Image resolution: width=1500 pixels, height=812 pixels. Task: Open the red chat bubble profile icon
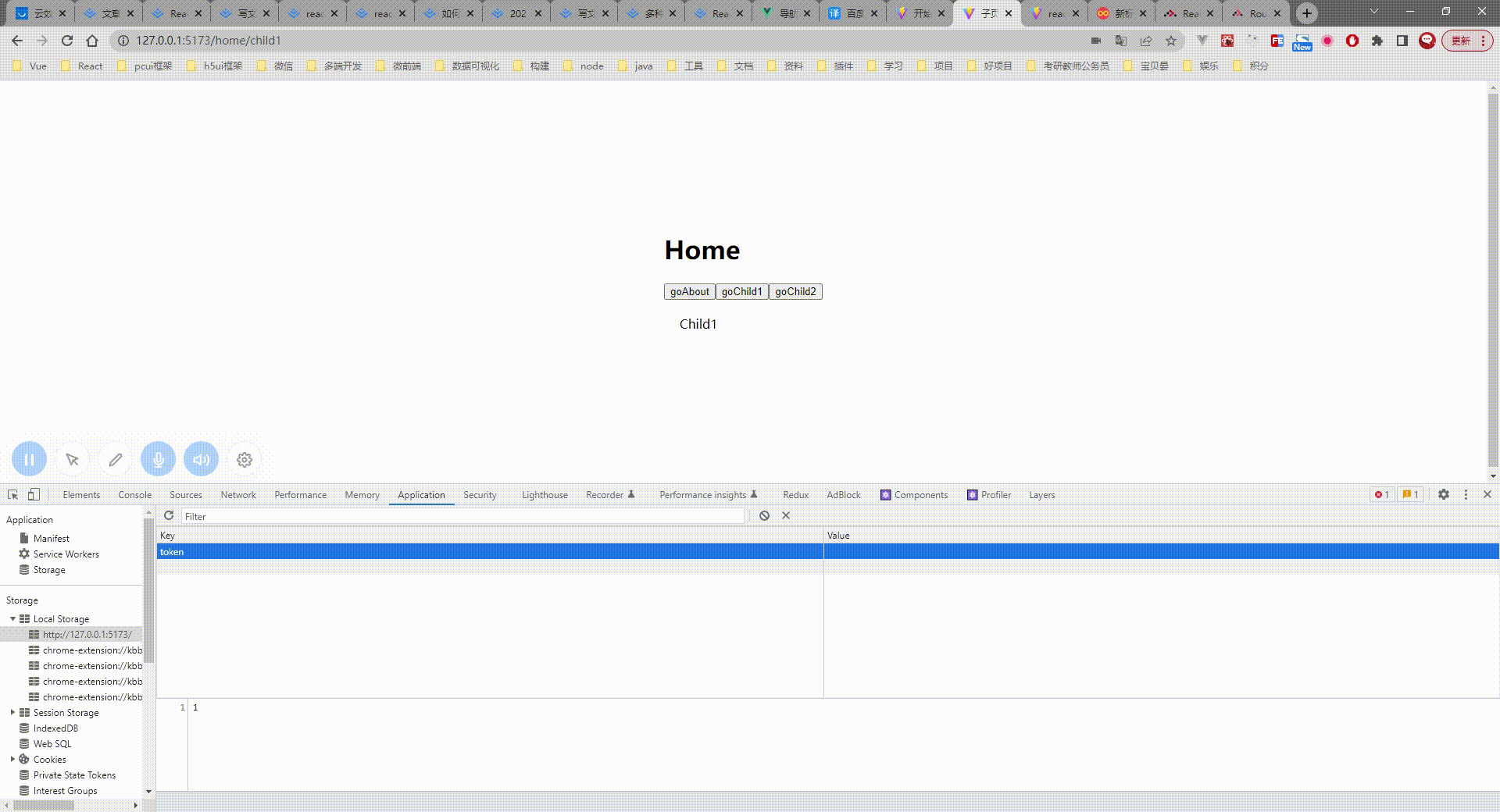coord(1427,41)
